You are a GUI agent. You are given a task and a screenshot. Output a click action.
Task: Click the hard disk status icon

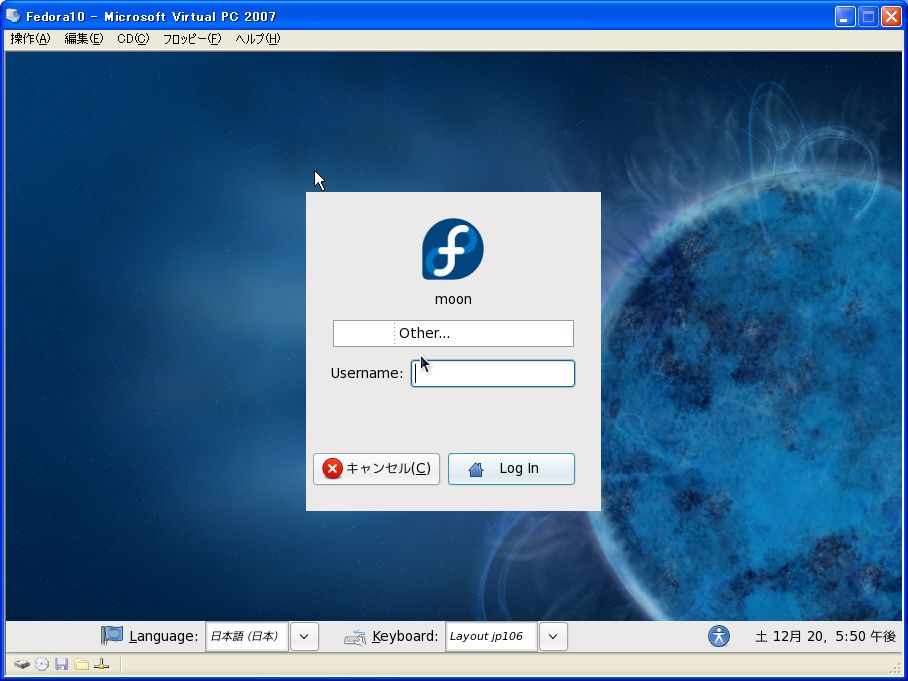[x=22, y=664]
